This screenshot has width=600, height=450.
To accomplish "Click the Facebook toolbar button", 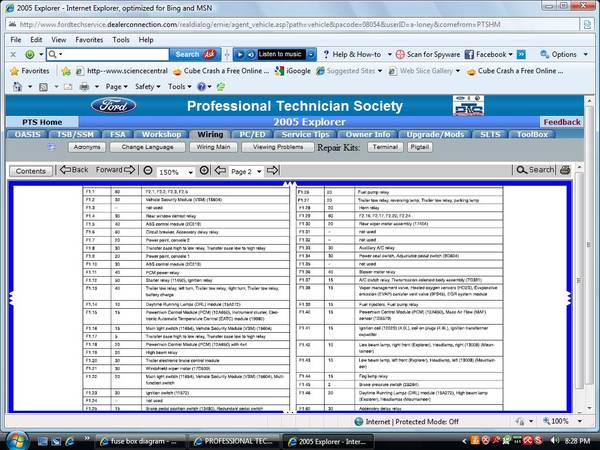I will point(488,54).
